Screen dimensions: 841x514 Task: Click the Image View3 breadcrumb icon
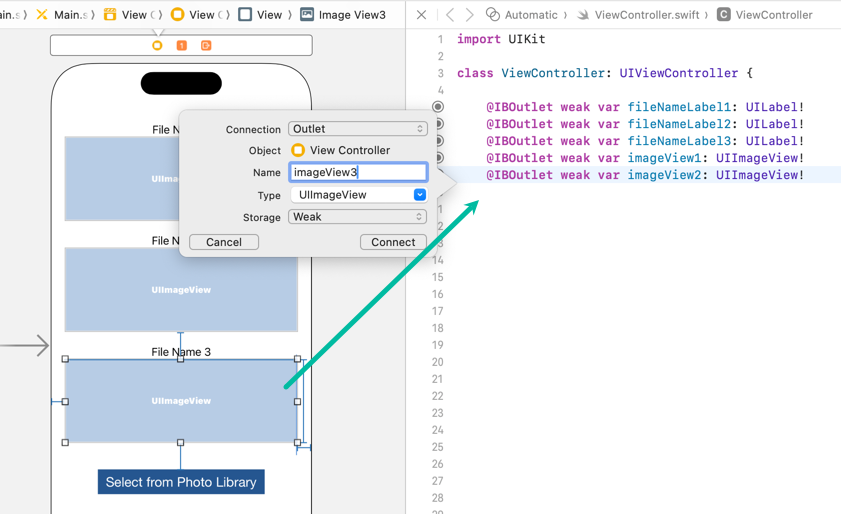pyautogui.click(x=307, y=15)
